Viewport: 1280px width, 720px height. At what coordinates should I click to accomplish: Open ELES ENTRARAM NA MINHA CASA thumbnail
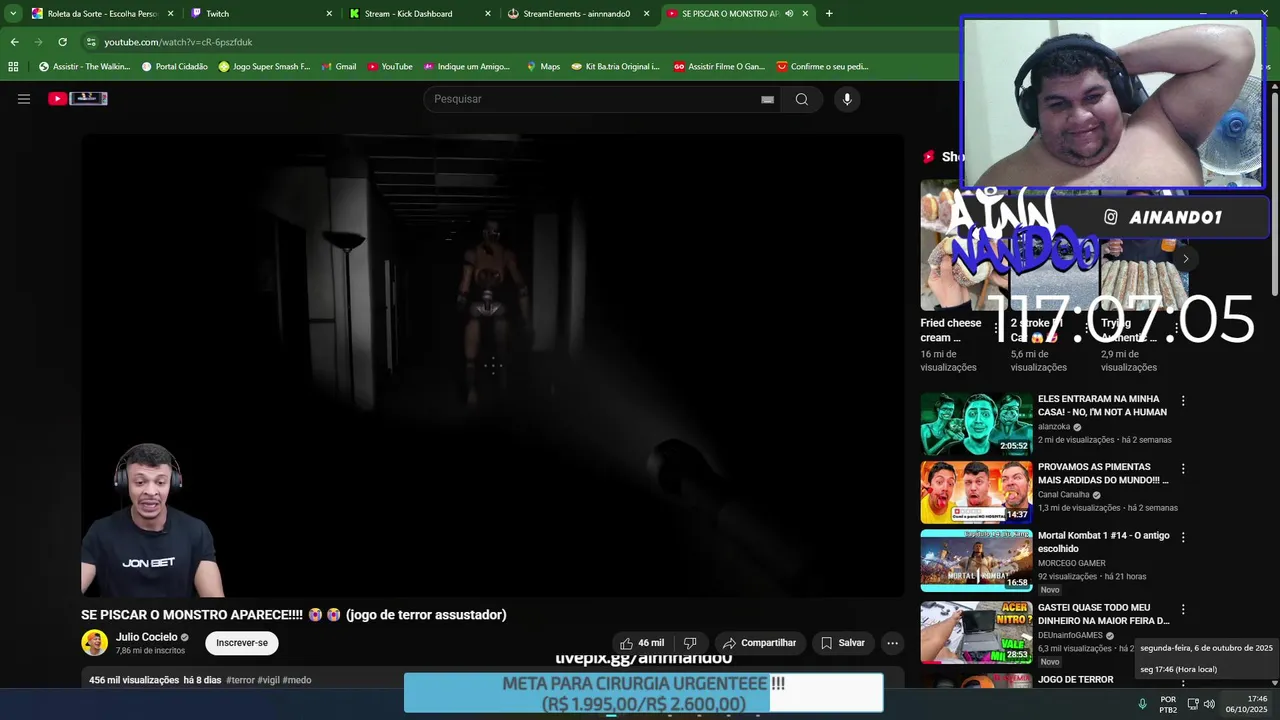(976, 424)
